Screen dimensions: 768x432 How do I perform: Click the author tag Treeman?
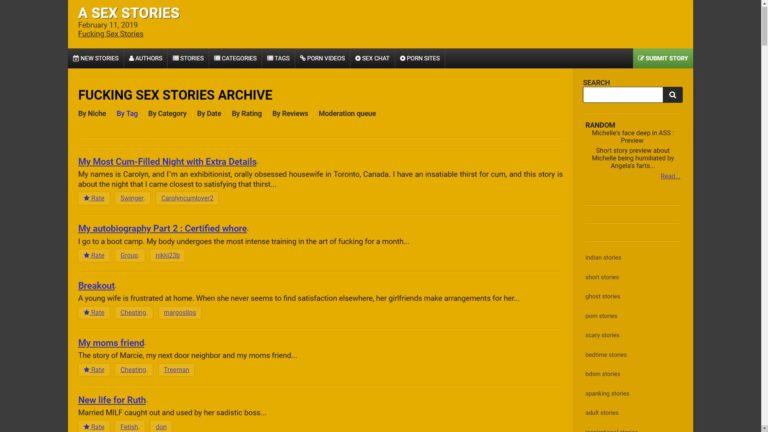tap(175, 369)
